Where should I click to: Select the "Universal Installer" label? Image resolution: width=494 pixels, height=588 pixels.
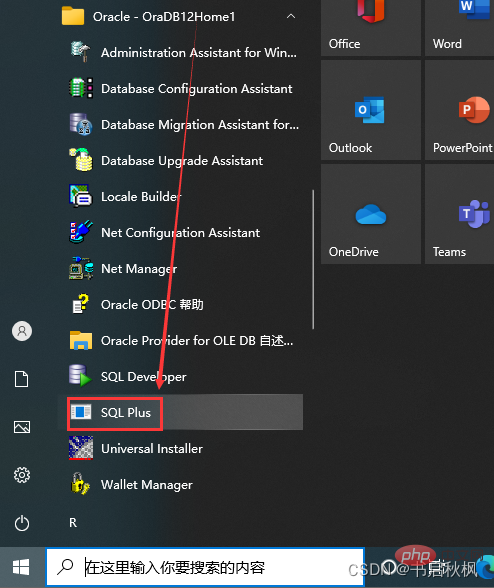click(152, 448)
